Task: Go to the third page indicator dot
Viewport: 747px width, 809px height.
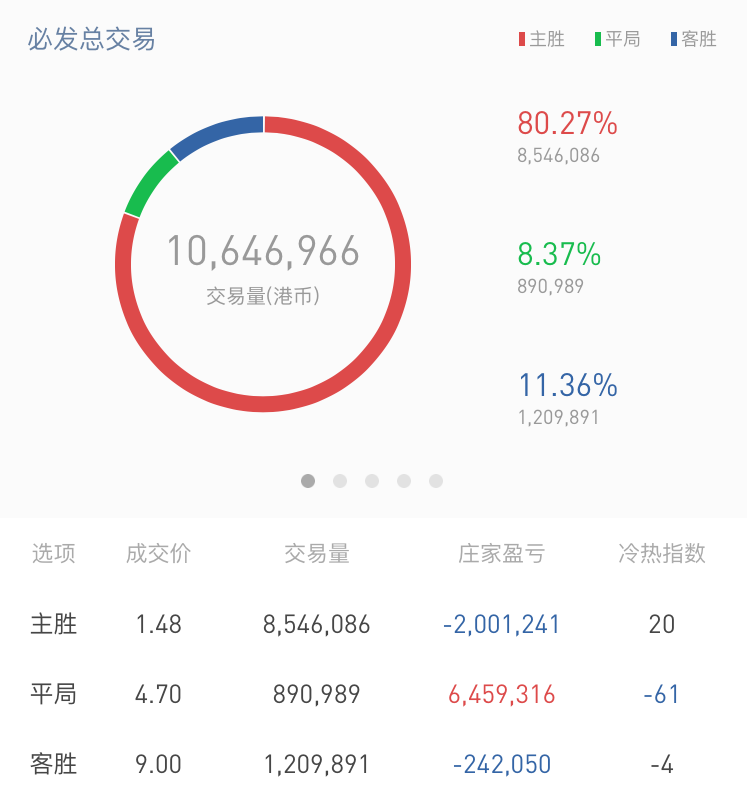Action: pos(372,481)
